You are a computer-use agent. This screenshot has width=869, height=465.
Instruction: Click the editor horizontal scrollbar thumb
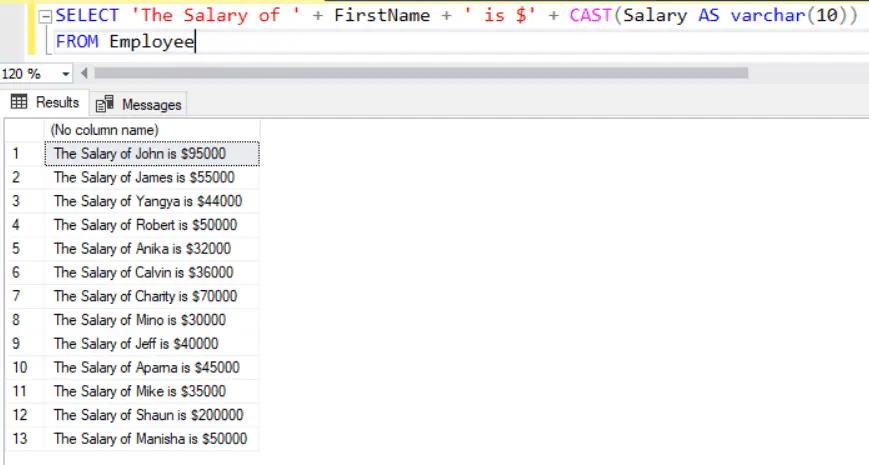pos(420,73)
